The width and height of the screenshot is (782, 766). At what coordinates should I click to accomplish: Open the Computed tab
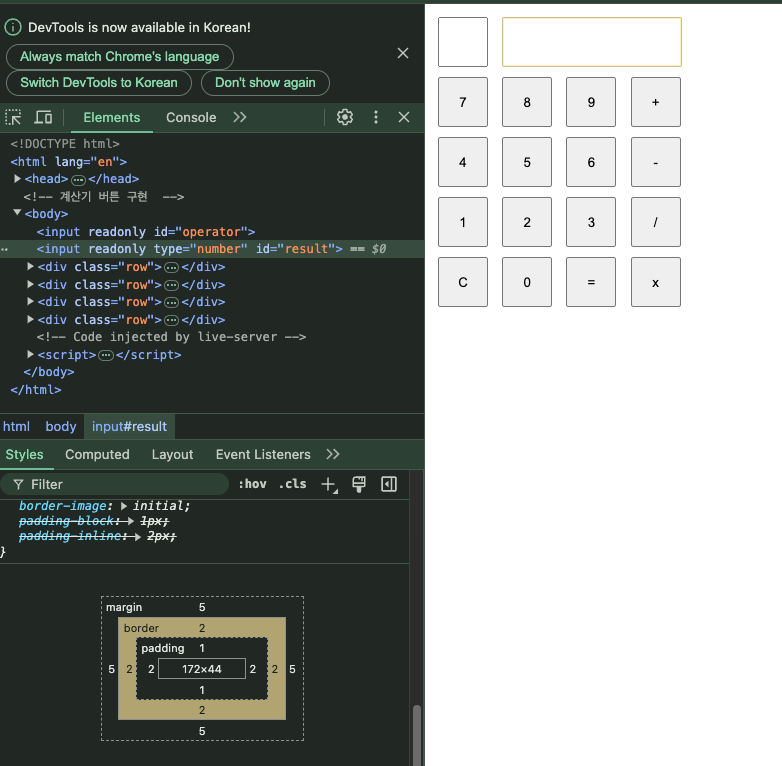(x=97, y=454)
